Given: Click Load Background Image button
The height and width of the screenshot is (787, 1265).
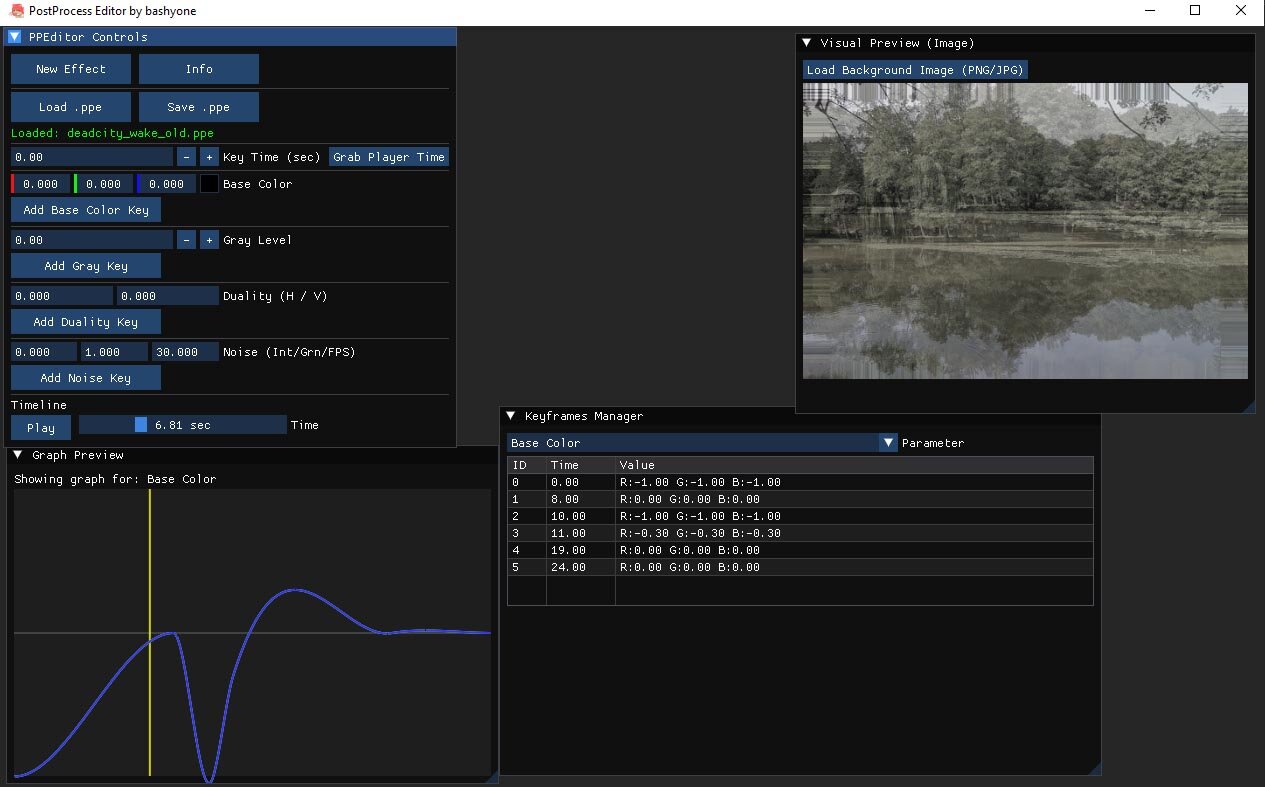Looking at the screenshot, I should click(915, 70).
